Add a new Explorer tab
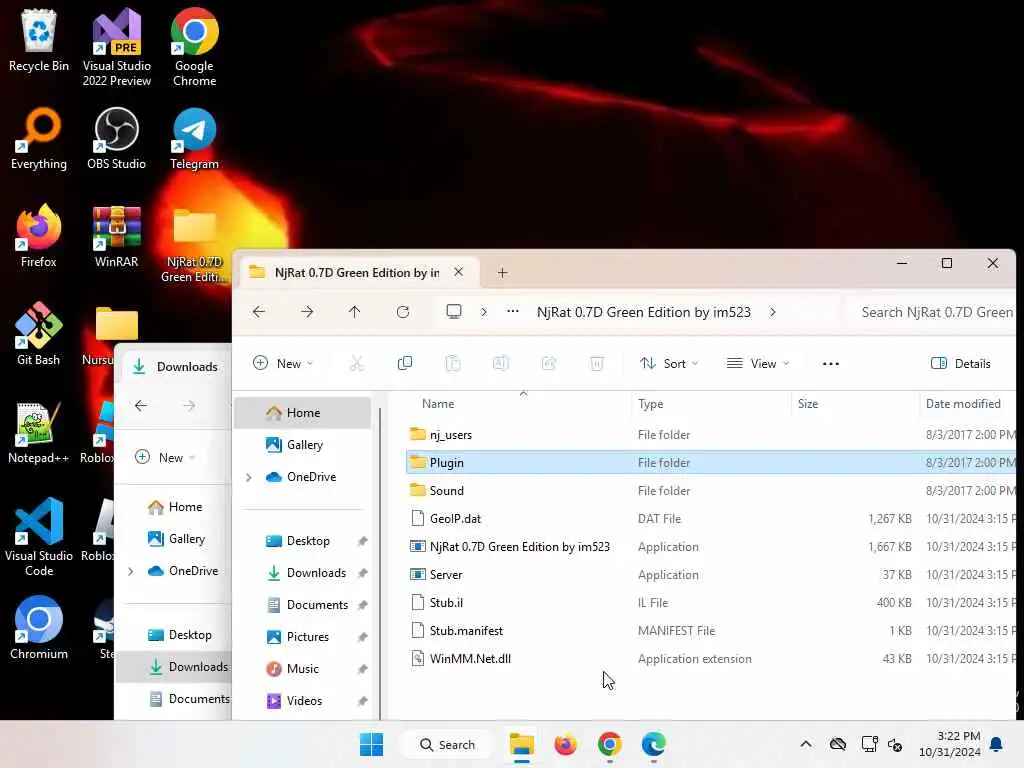Screen dimensions: 1024x768 [502, 272]
